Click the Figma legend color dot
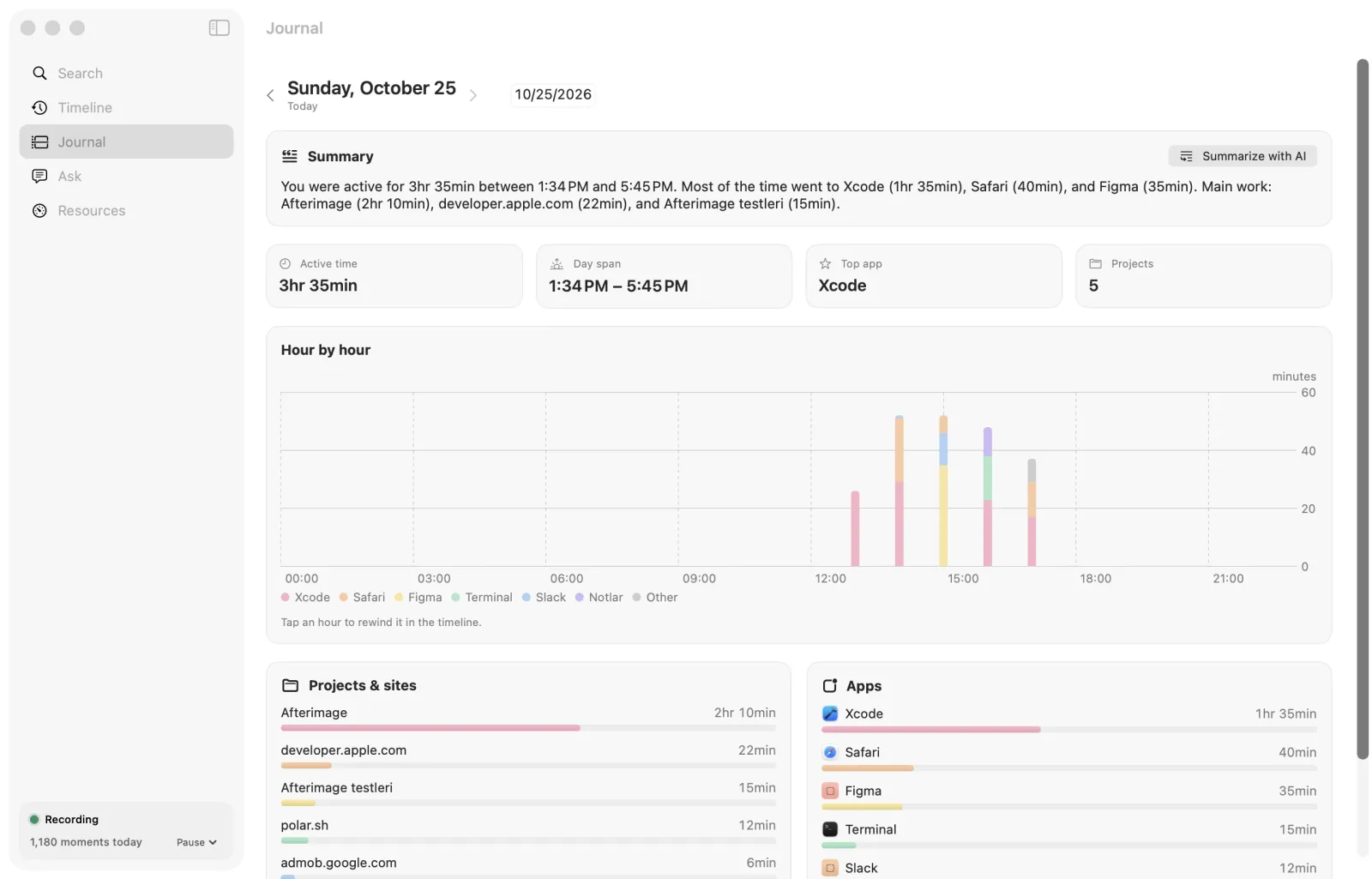Image resolution: width=1372 pixels, height=879 pixels. pyautogui.click(x=399, y=598)
